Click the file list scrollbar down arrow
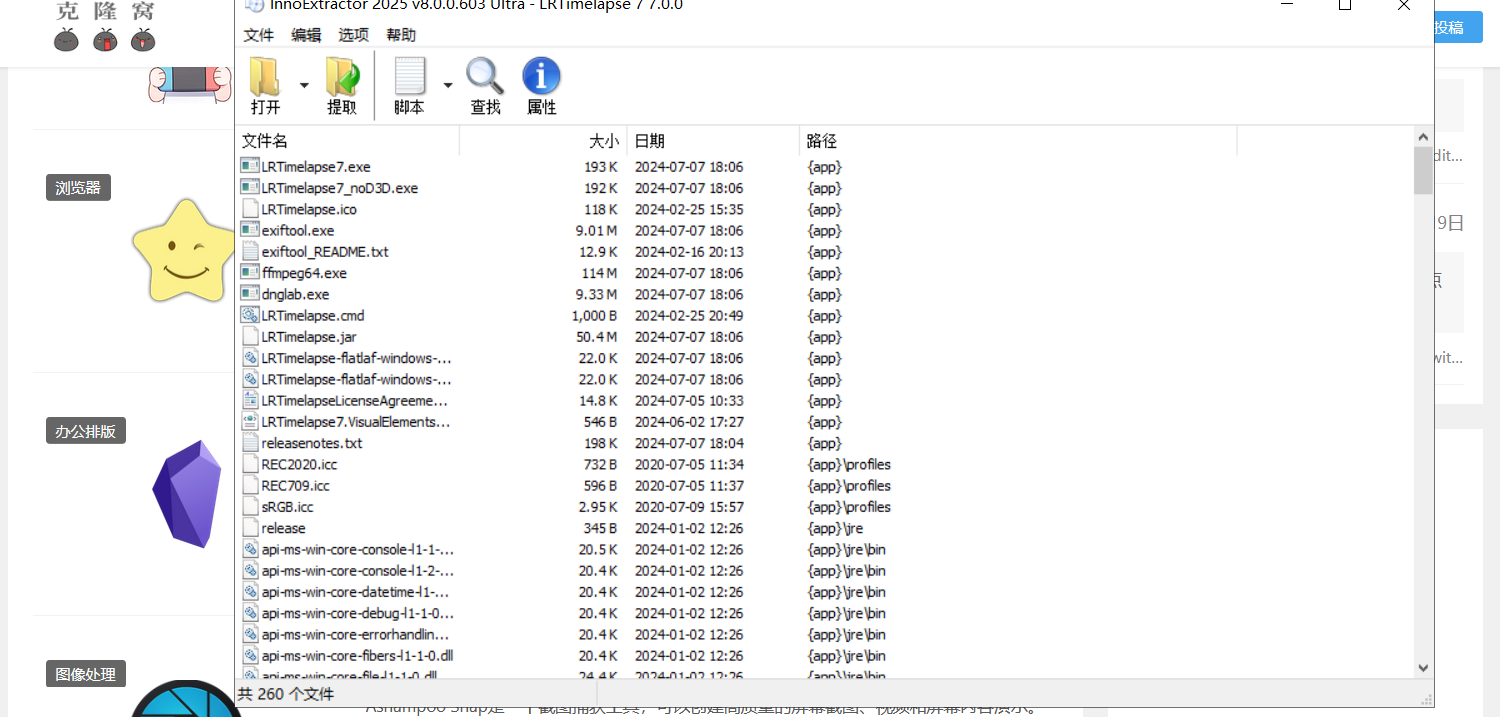 coord(1423,668)
